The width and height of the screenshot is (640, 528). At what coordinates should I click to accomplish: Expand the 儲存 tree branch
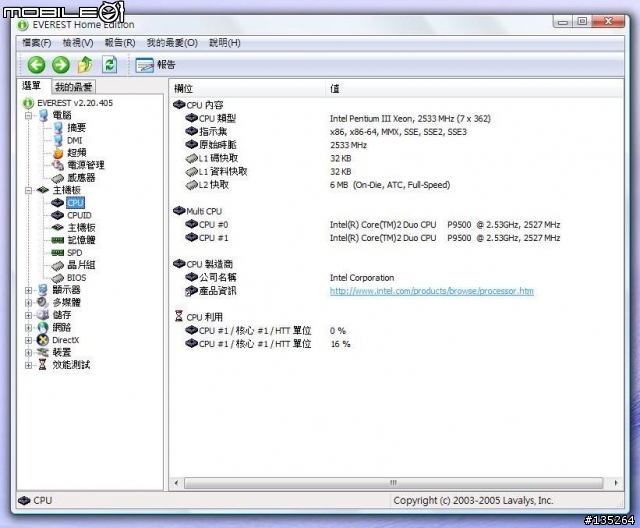point(29,315)
